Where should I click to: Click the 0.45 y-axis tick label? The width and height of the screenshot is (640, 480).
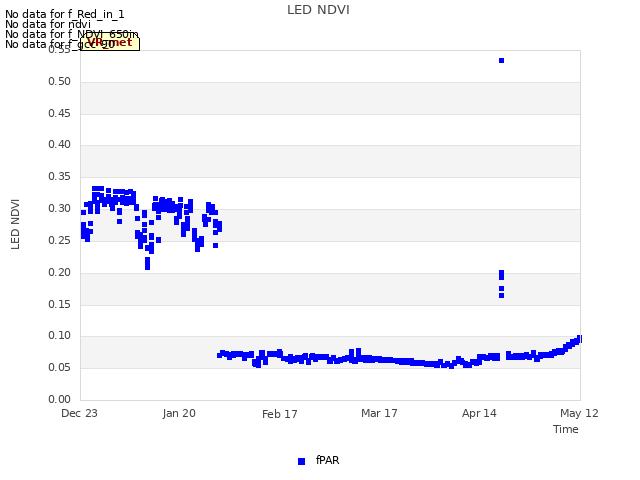click(x=60, y=113)
